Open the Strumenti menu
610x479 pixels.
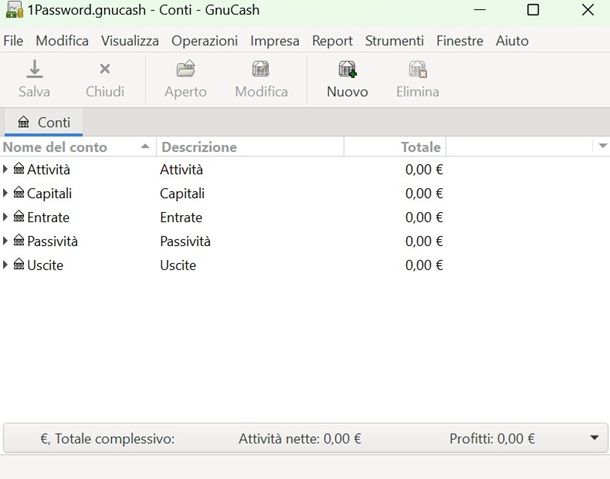point(394,41)
